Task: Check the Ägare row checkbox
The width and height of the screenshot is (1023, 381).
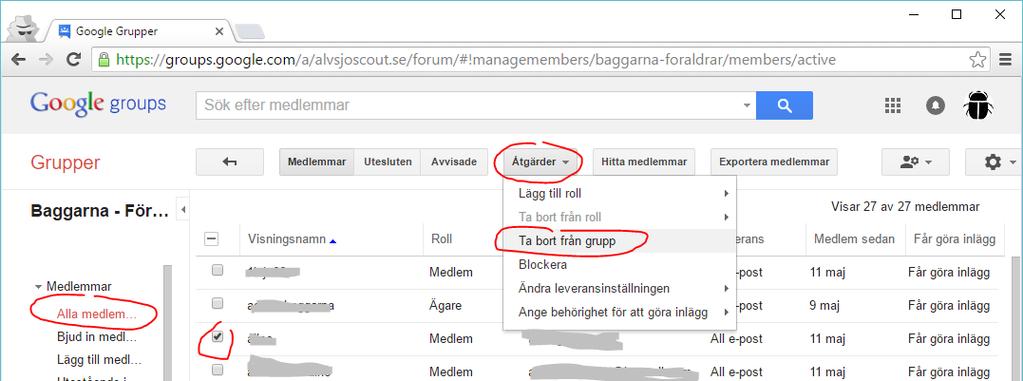Action: tap(218, 303)
